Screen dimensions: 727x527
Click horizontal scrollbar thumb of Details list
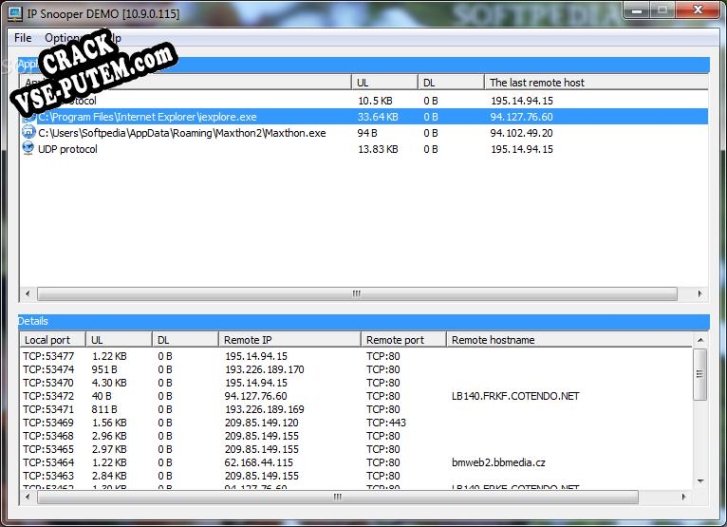(338, 497)
